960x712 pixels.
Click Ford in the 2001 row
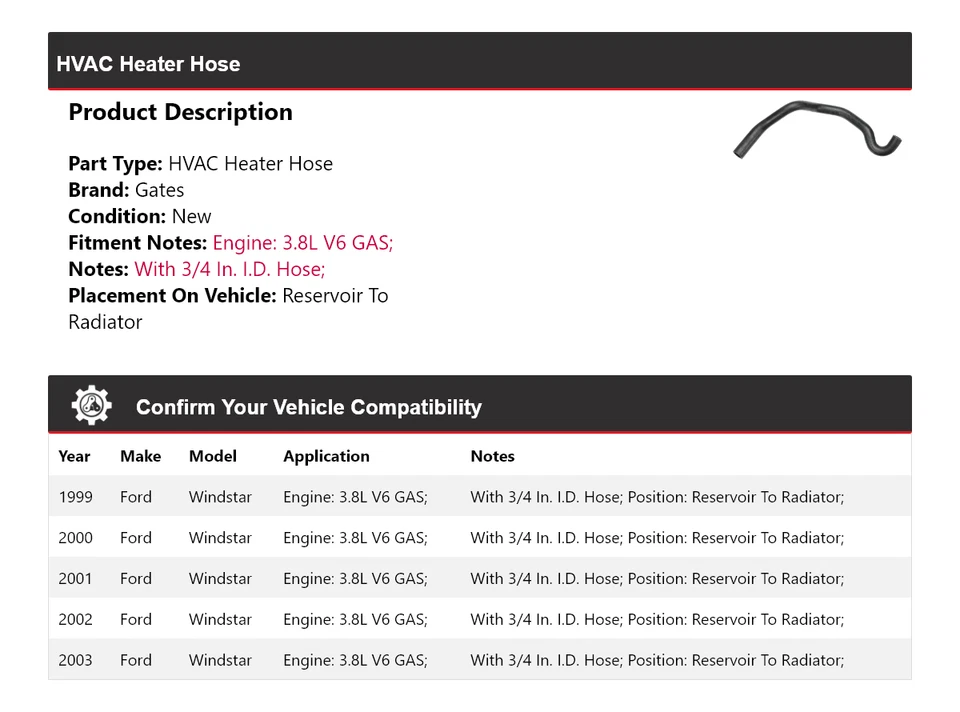[x=136, y=579]
